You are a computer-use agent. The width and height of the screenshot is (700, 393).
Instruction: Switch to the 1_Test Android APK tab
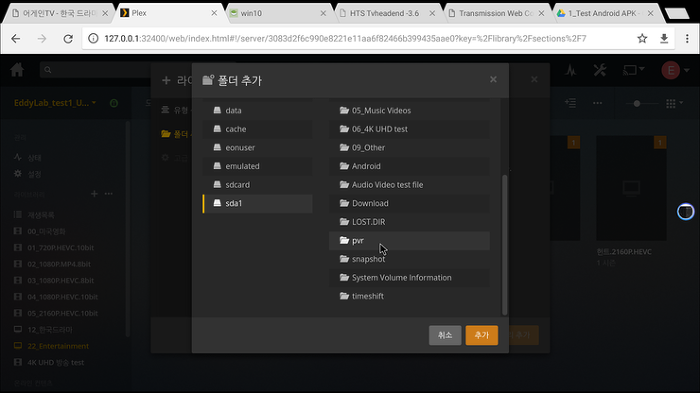tap(605, 13)
